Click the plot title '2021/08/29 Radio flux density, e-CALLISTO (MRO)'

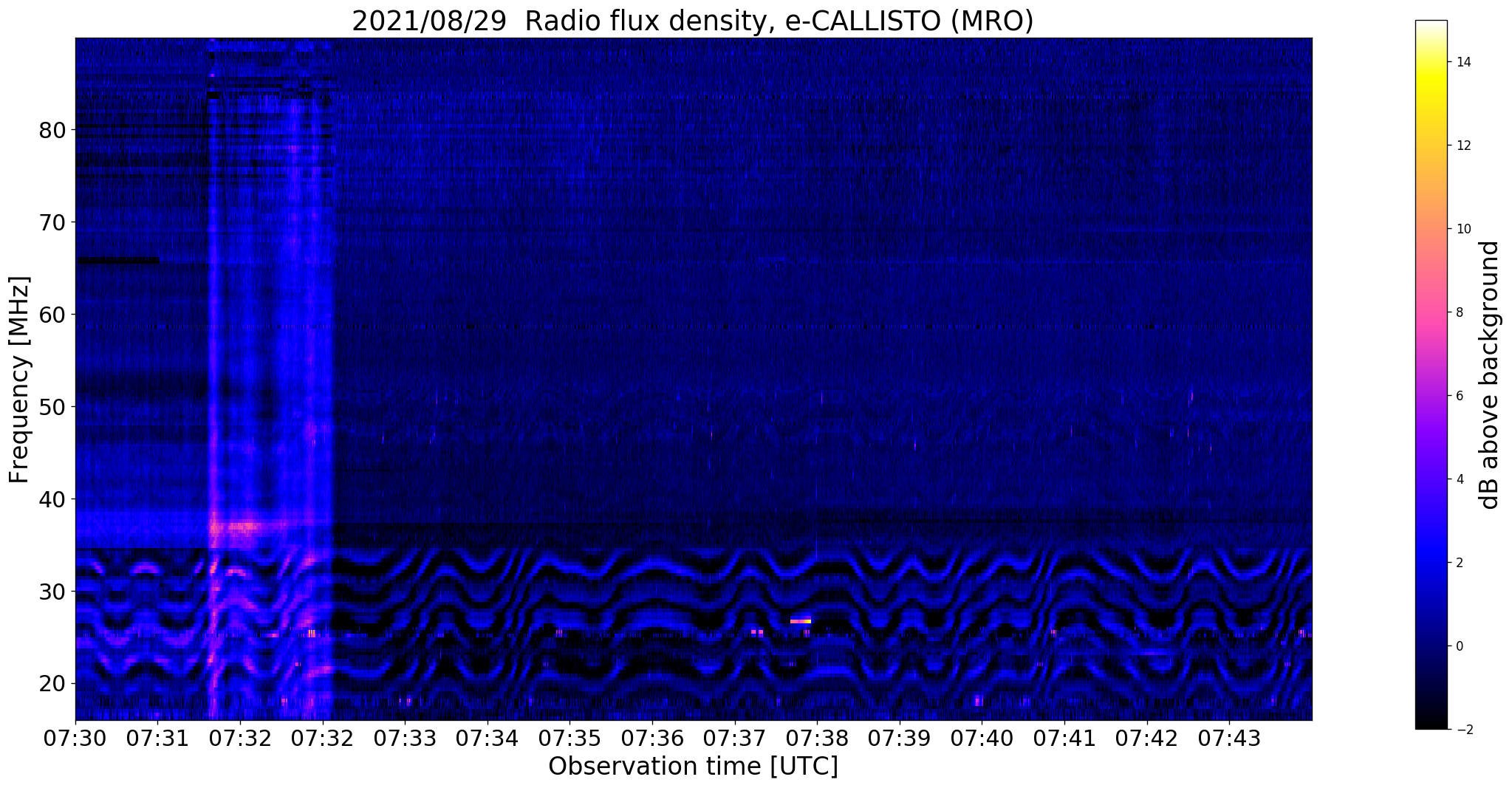point(692,21)
